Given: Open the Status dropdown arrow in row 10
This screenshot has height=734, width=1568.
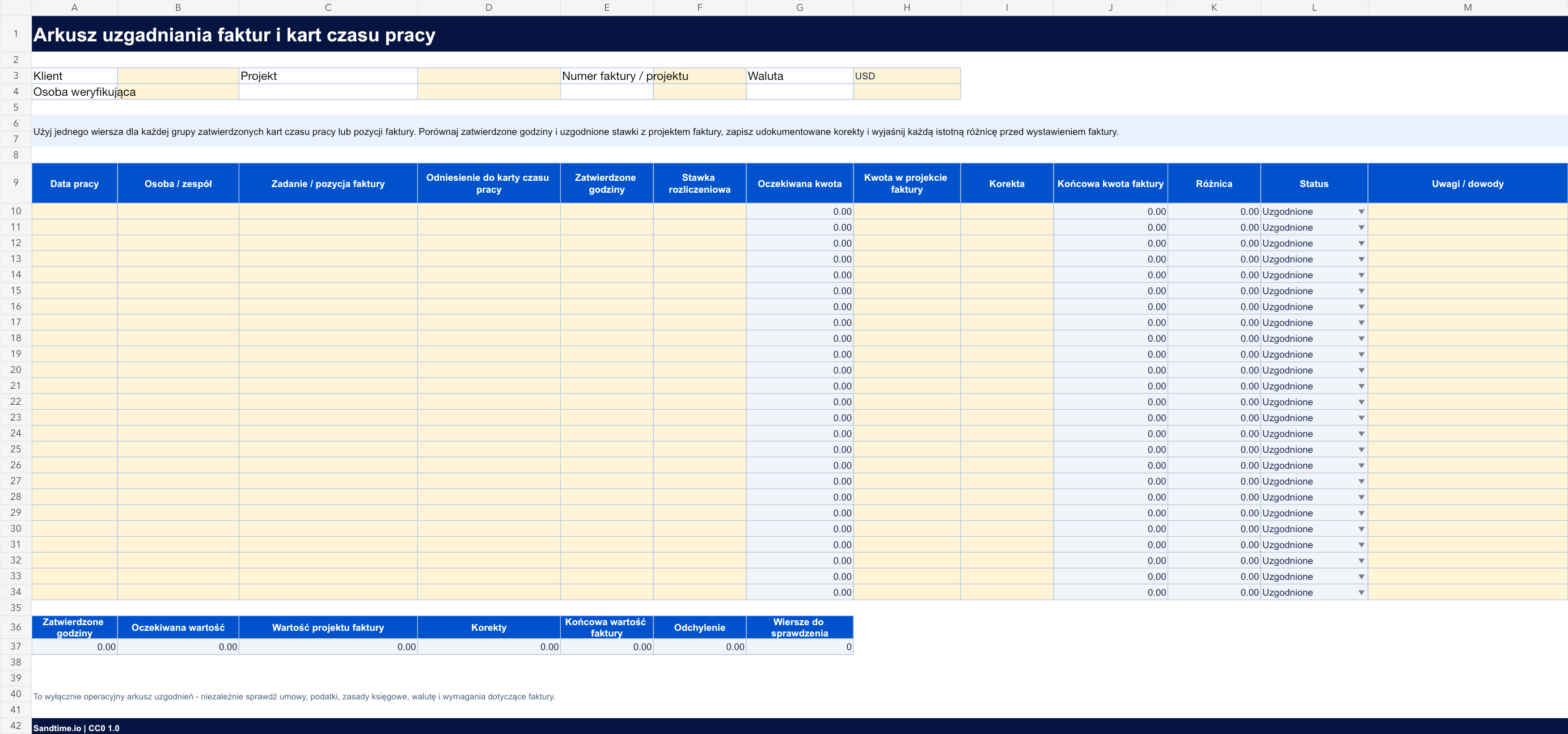Looking at the screenshot, I should (x=1361, y=212).
